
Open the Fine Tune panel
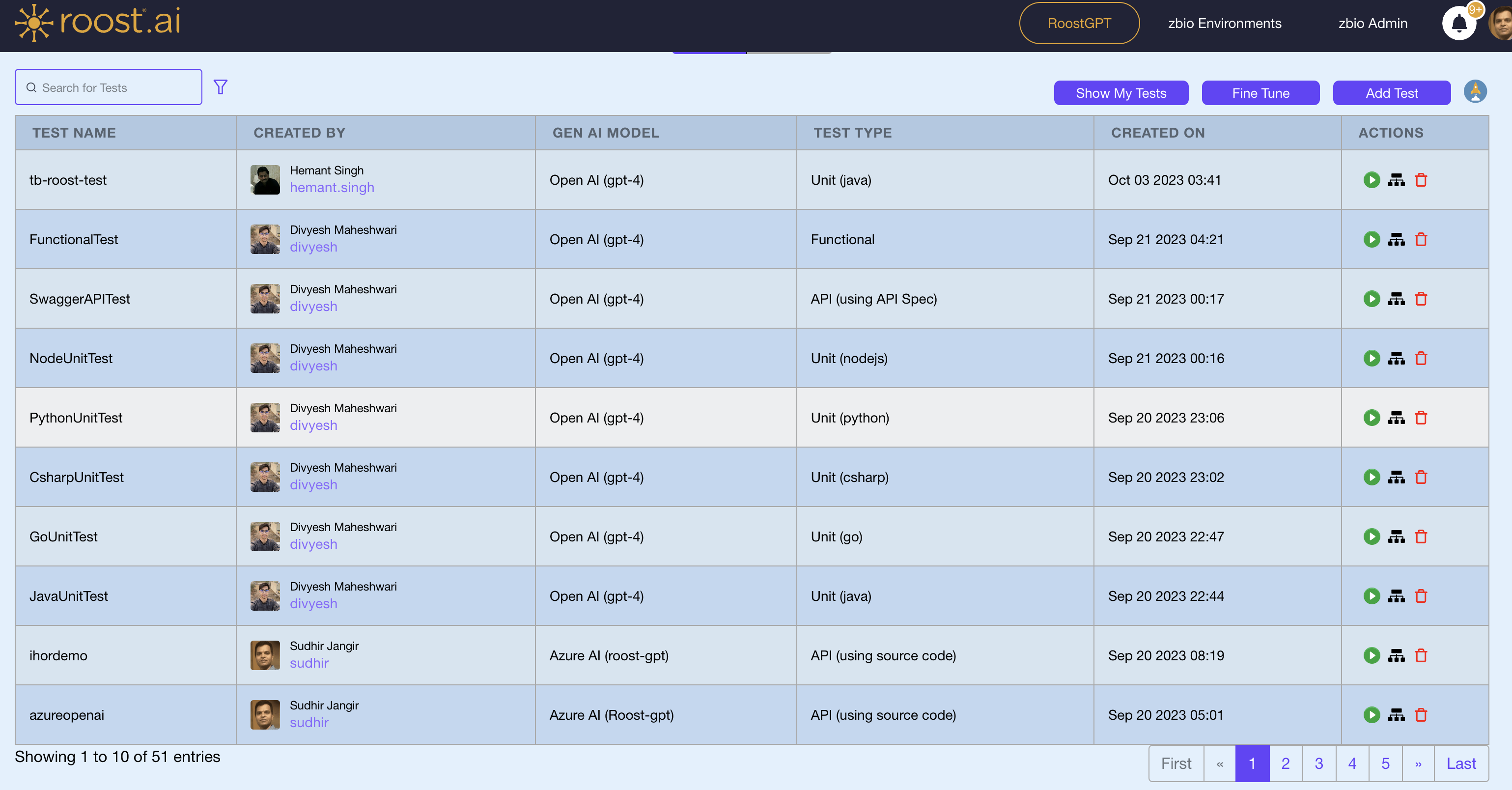pyautogui.click(x=1260, y=93)
